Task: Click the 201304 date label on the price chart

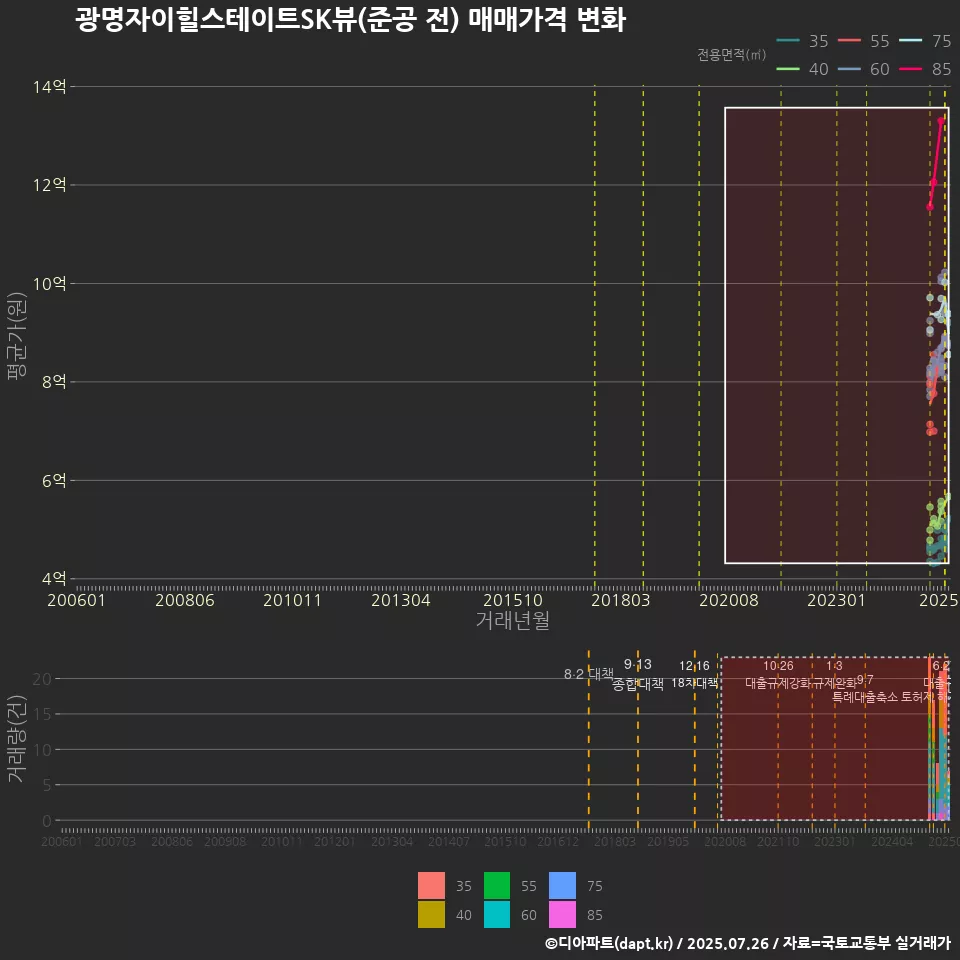Action: (401, 600)
